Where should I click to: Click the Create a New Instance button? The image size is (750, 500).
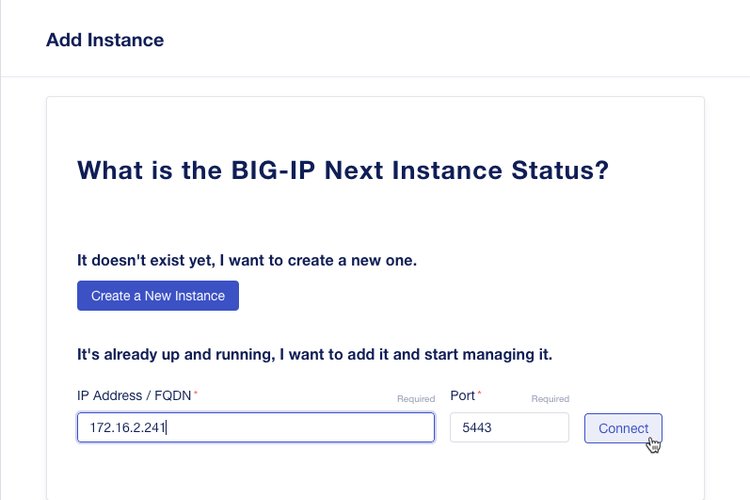pos(158,296)
